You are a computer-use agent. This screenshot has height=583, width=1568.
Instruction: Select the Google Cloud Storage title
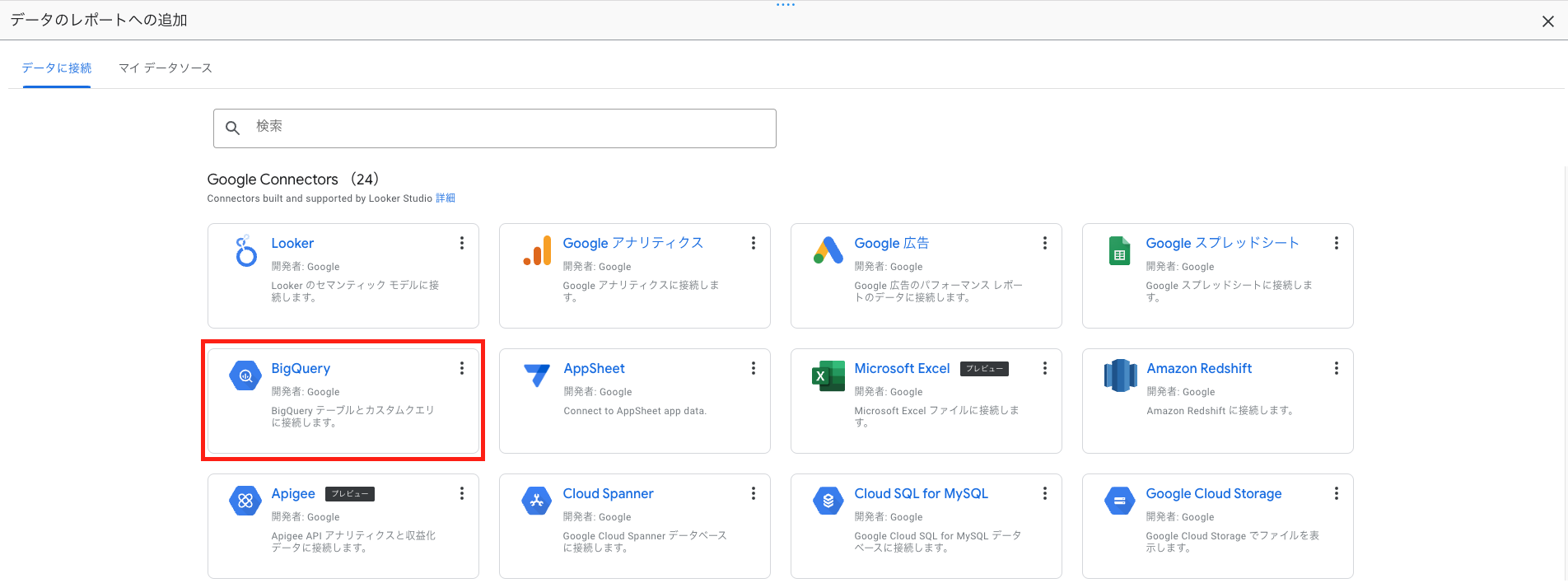[x=1214, y=493]
